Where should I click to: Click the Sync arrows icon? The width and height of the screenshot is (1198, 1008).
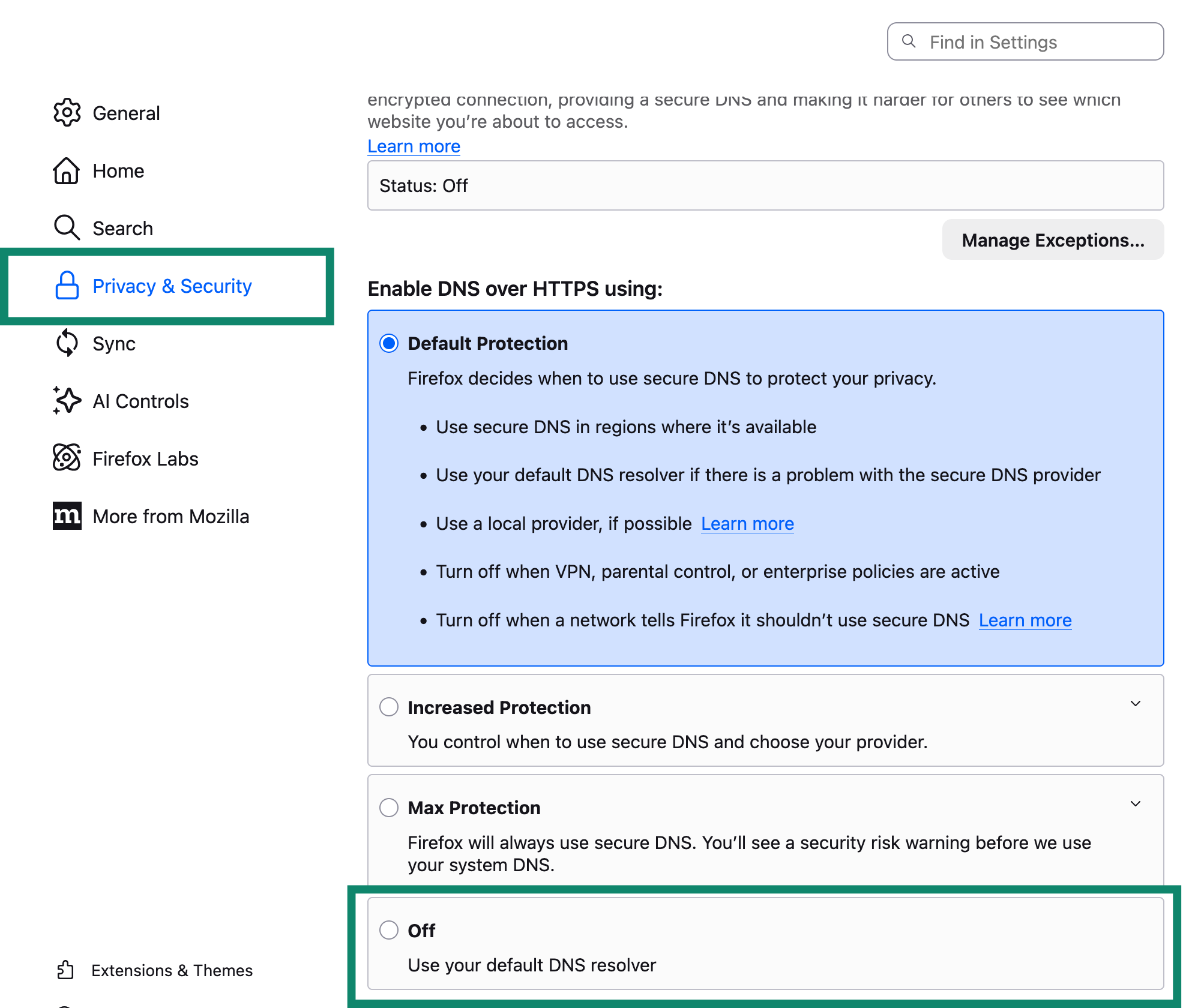[x=67, y=343]
